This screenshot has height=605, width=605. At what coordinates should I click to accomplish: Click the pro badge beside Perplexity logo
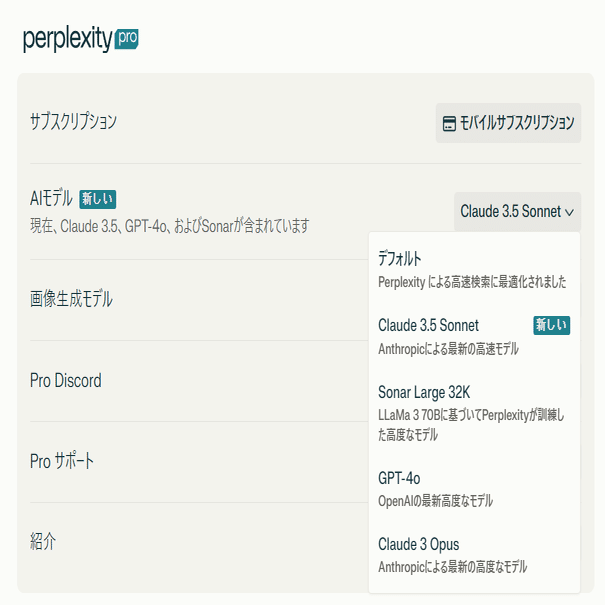pyautogui.click(x=127, y=39)
